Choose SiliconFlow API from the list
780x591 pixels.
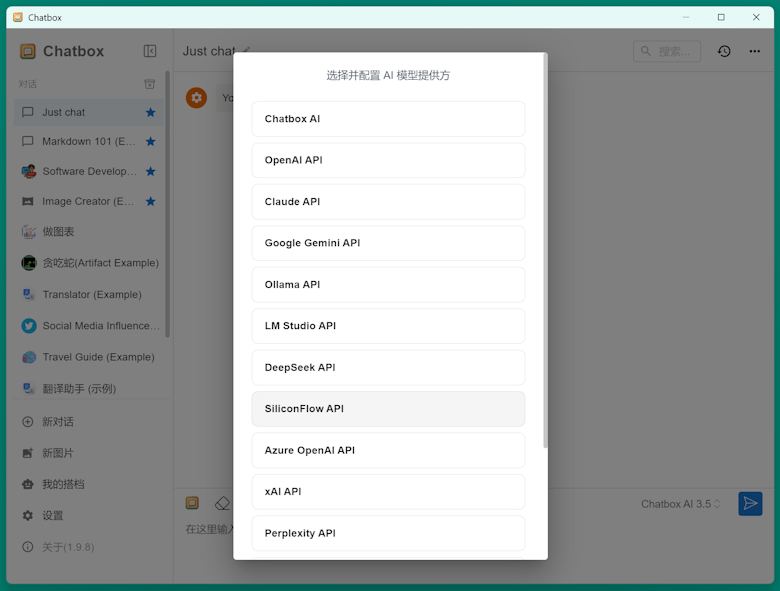pyautogui.click(x=388, y=409)
